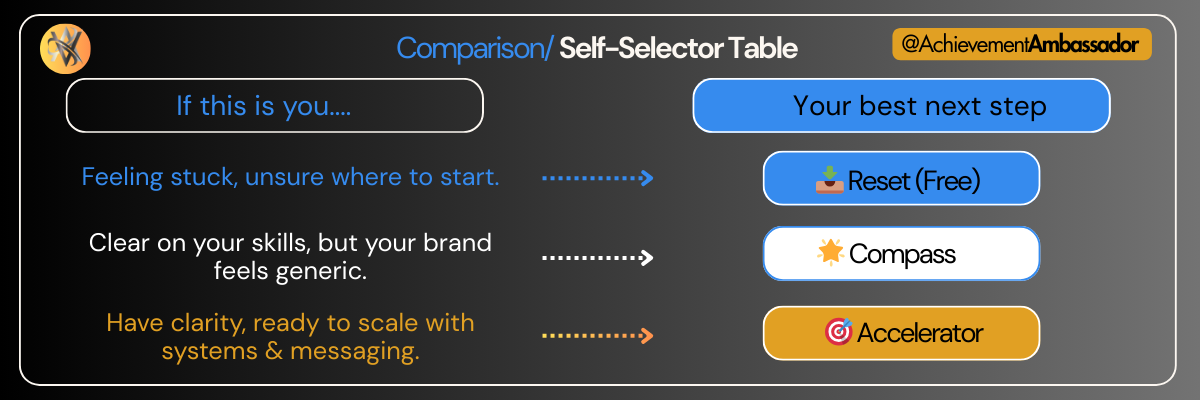Click the blue dotted arrow toward Reset
The image size is (1200, 400).
[597, 179]
